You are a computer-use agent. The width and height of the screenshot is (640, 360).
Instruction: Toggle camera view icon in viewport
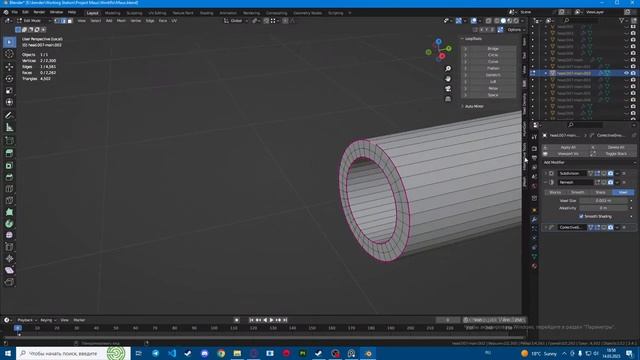coord(448,89)
